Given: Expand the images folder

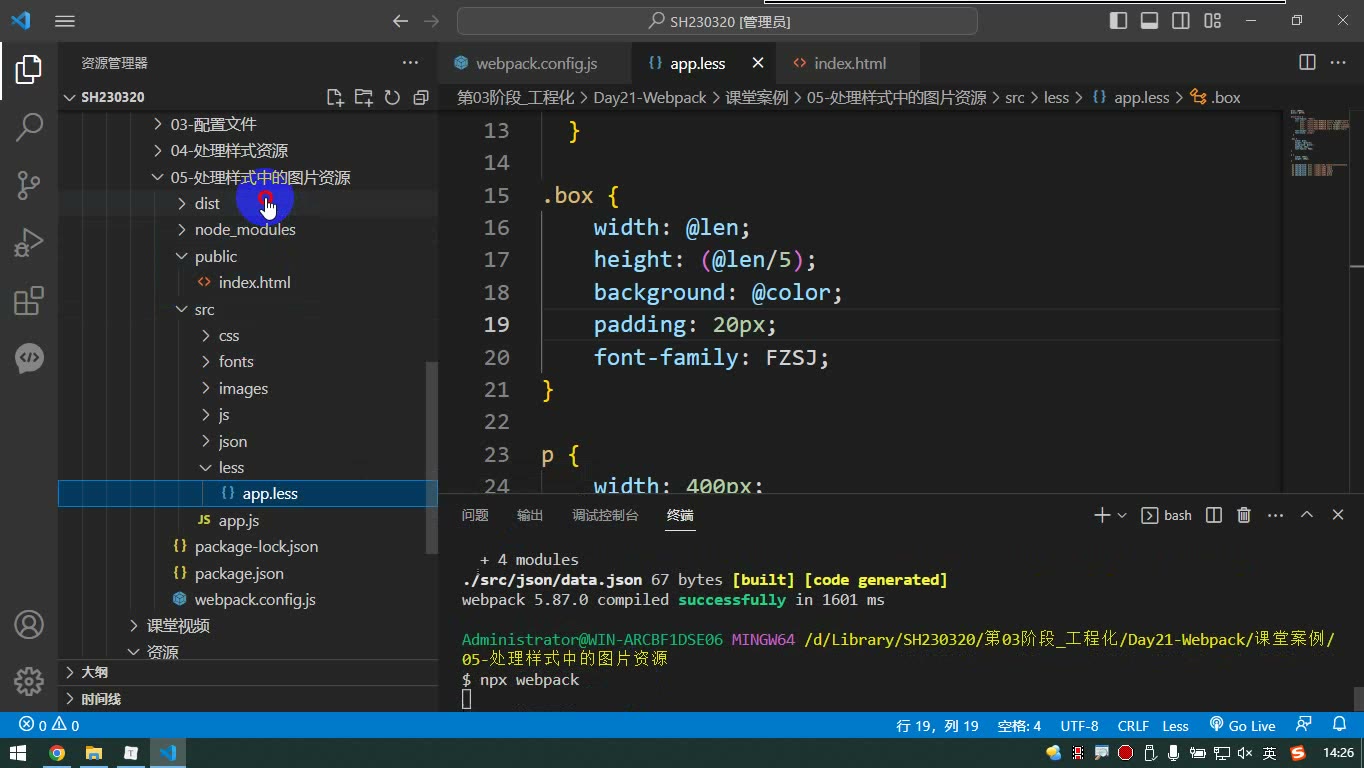Looking at the screenshot, I should click(x=243, y=388).
